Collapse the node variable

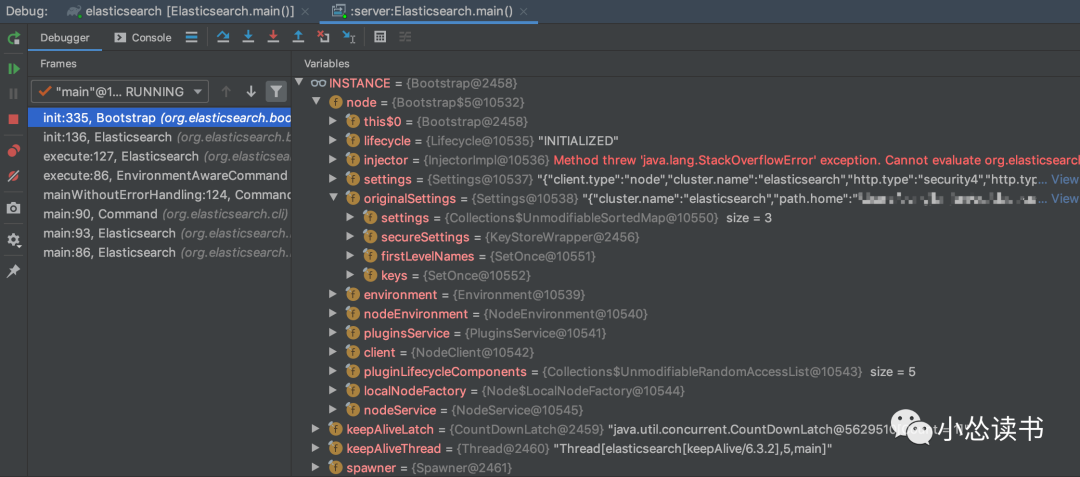pos(316,102)
